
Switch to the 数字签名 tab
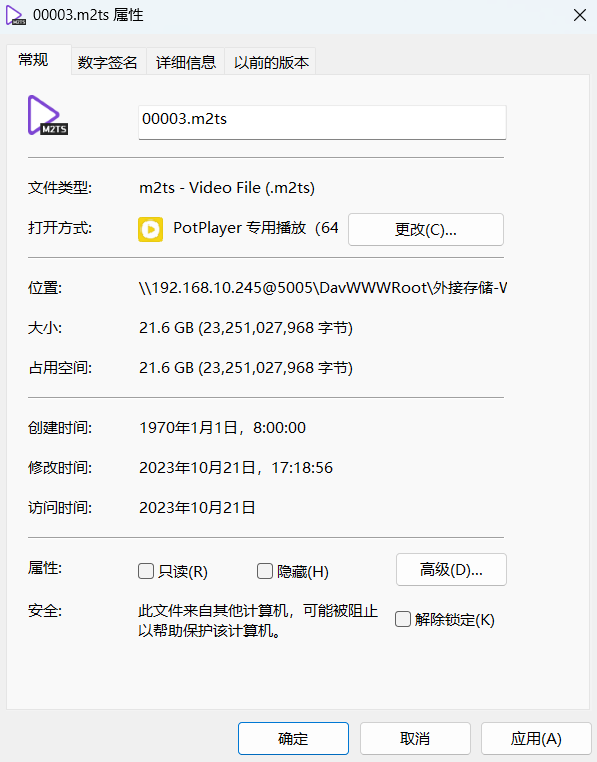pyautogui.click(x=108, y=62)
